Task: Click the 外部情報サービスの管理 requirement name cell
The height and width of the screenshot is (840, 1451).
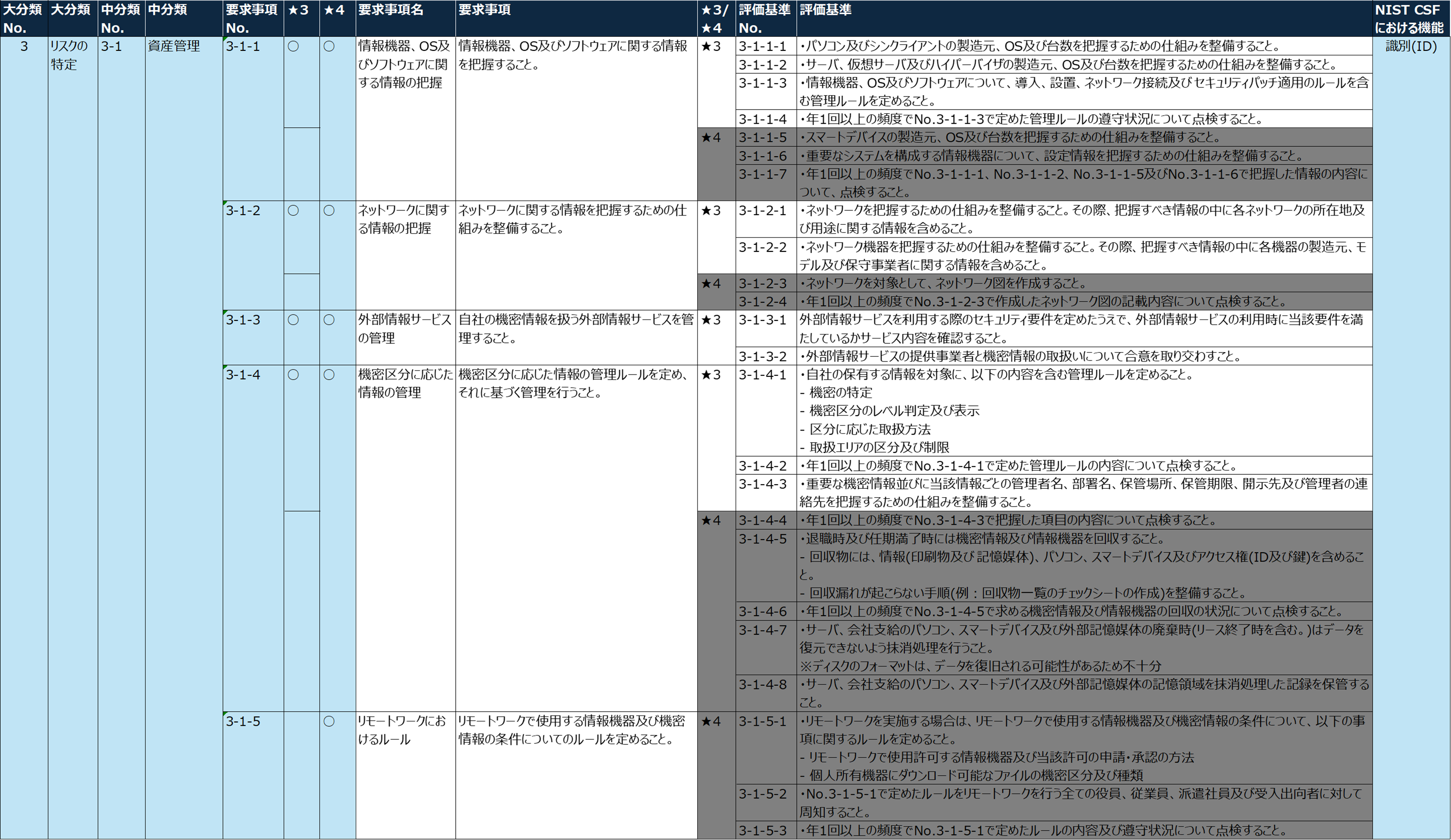Action: click(x=405, y=338)
